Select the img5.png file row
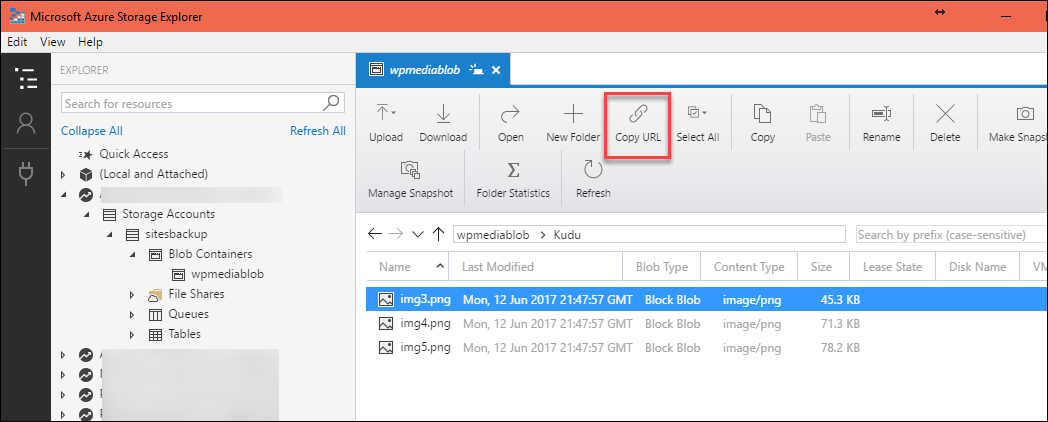The width and height of the screenshot is (1048, 422). pos(707,348)
